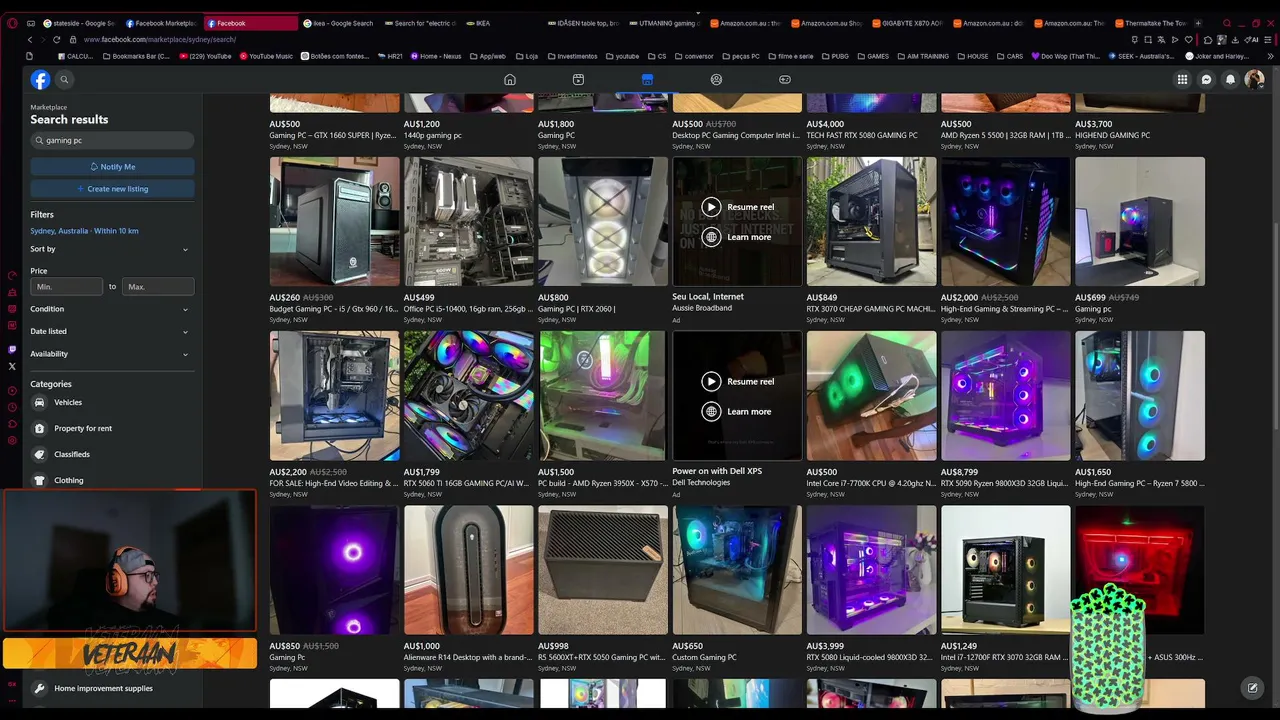The image size is (1280, 720).
Task: Click the browser back arrow
Action: (x=30, y=39)
